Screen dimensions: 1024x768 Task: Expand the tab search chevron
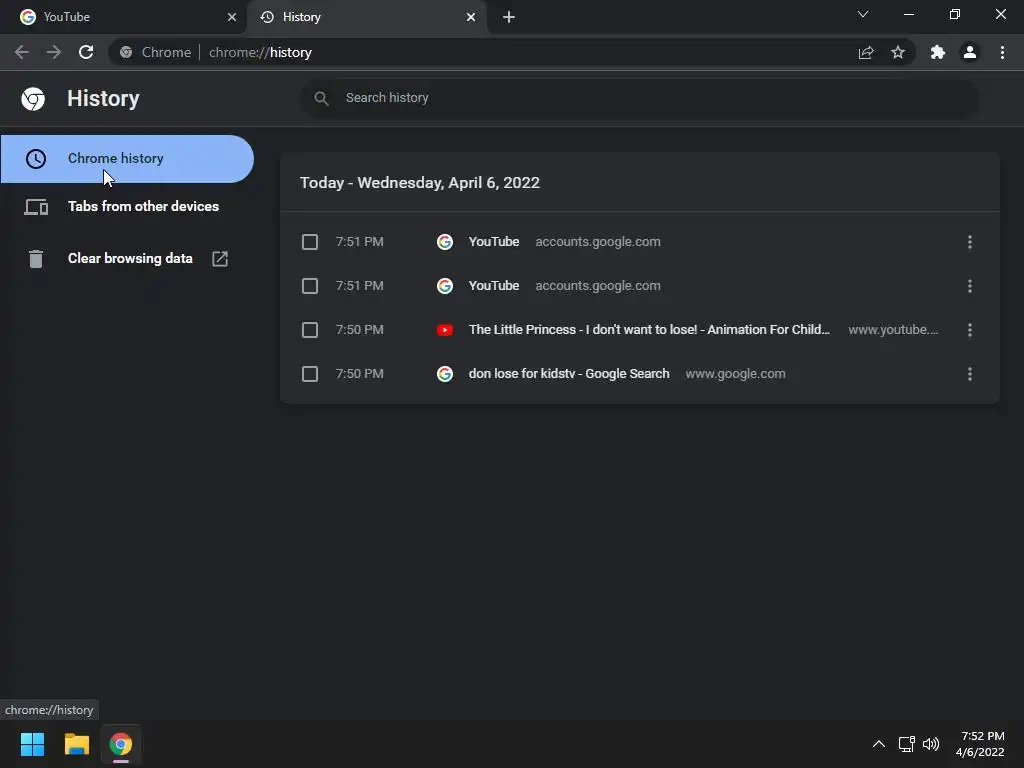pos(863,15)
